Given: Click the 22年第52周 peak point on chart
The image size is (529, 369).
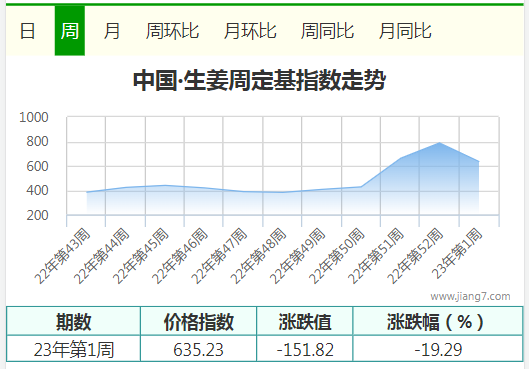Looking at the screenshot, I should pyautogui.click(x=439, y=143).
